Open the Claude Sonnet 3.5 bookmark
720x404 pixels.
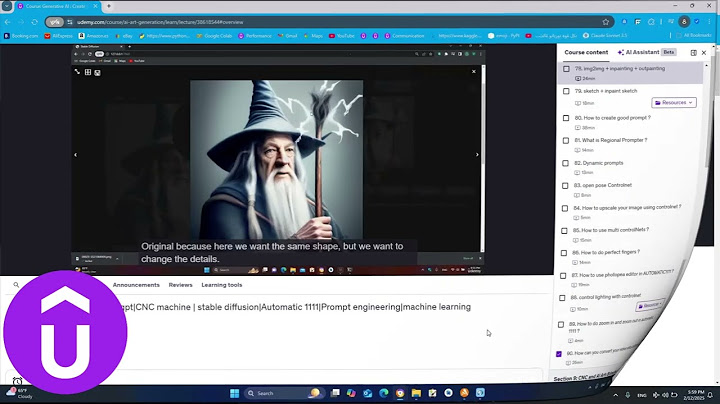pos(605,35)
